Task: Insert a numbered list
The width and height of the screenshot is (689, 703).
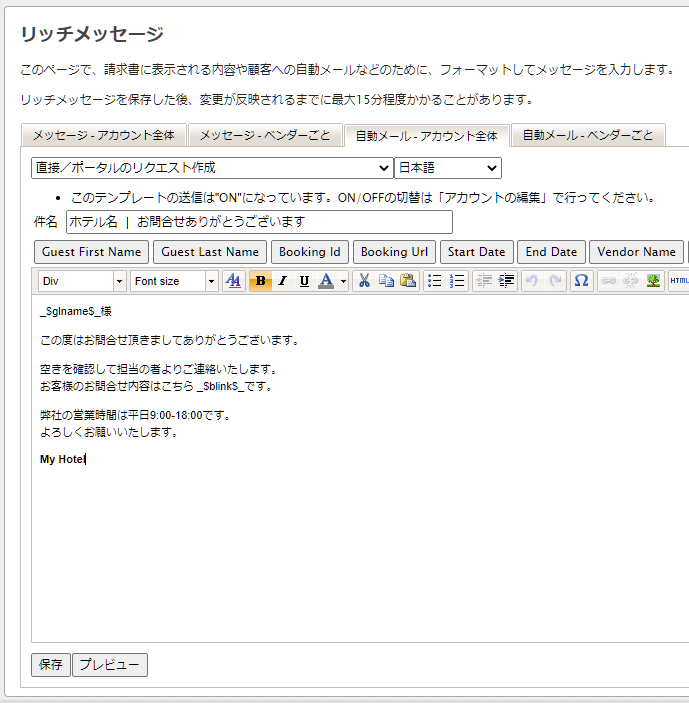Action: click(457, 281)
